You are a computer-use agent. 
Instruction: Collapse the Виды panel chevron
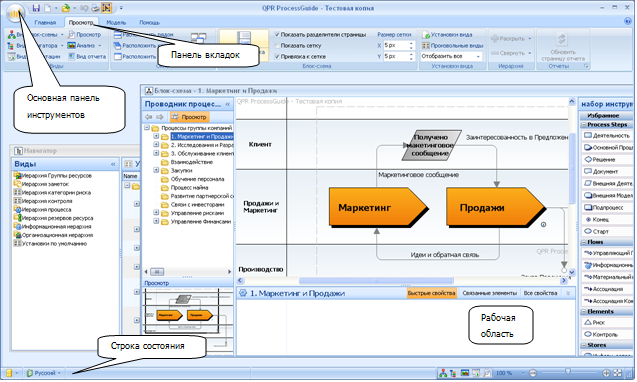(x=113, y=164)
